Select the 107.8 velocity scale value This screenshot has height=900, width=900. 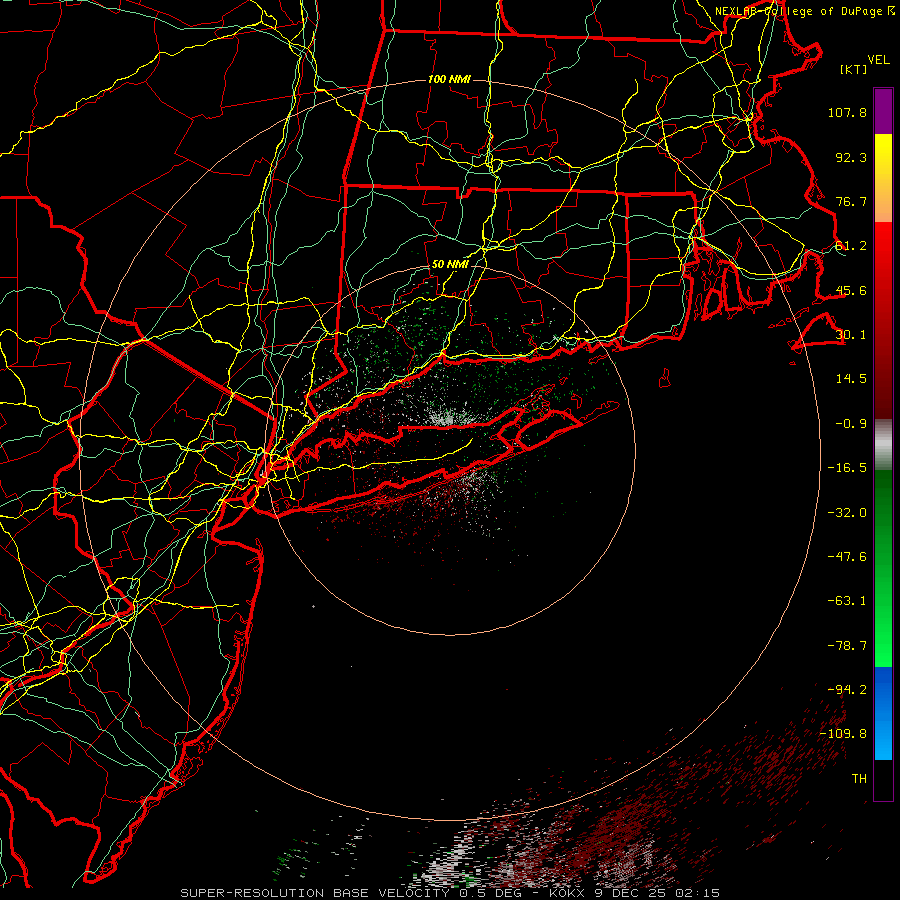click(847, 112)
